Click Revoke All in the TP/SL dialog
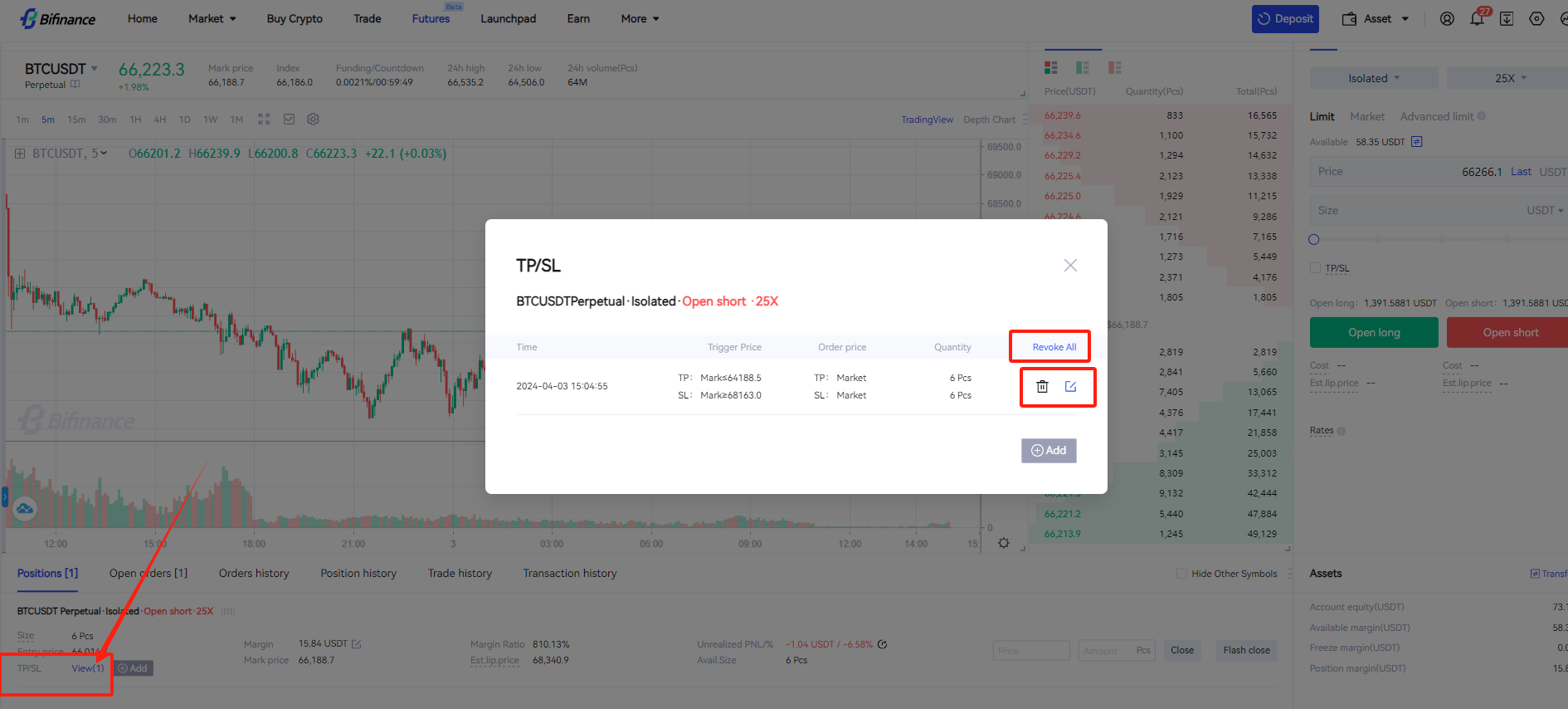The width and height of the screenshot is (1568, 709). click(1054, 347)
